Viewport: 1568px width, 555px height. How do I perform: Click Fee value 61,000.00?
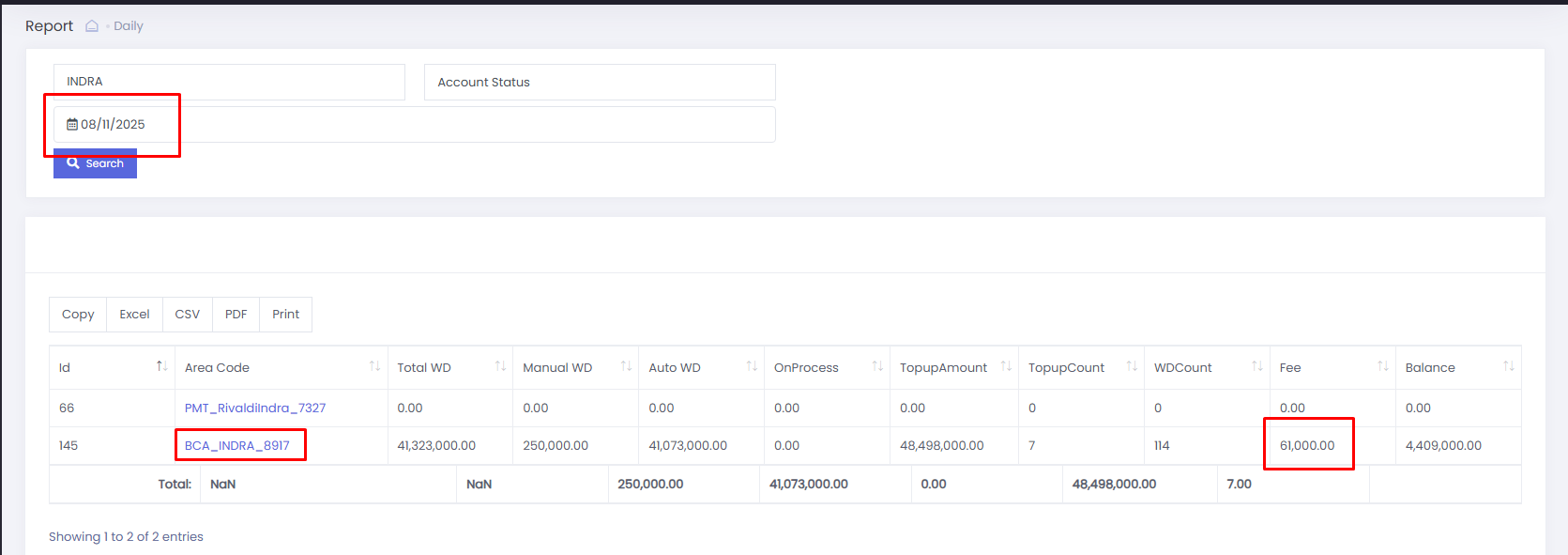coord(1307,445)
